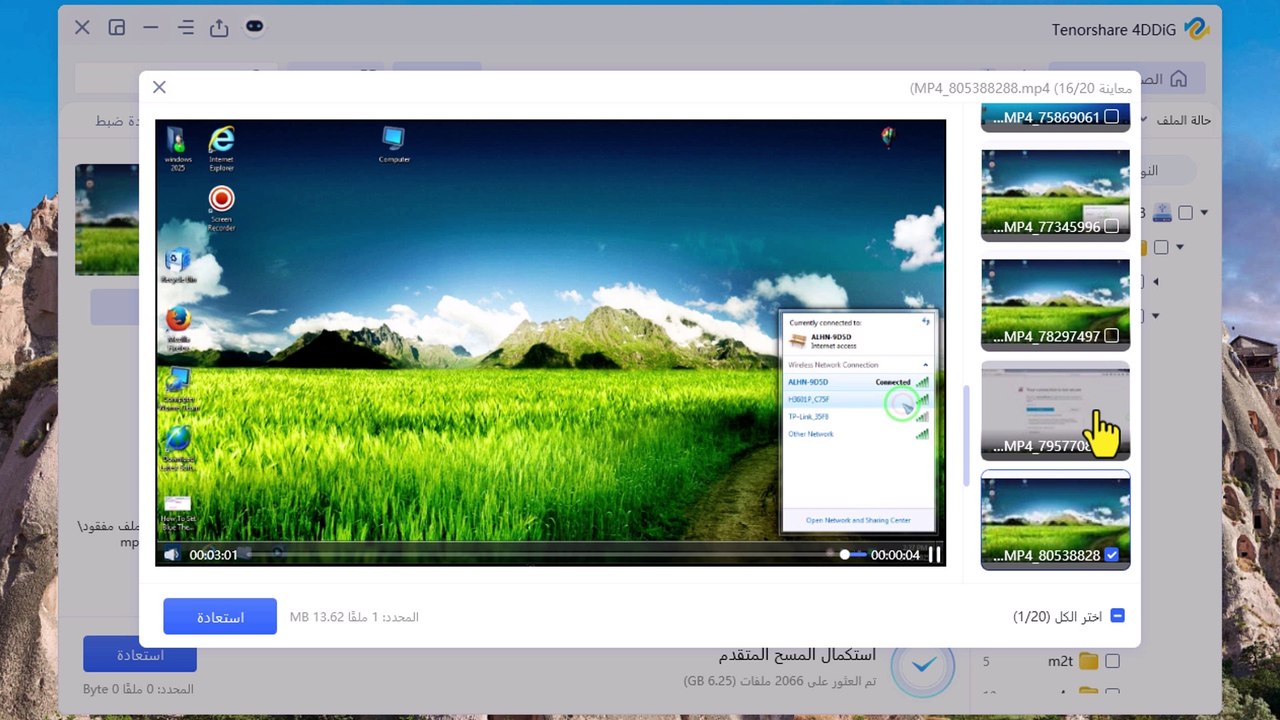
Task: Toggle the fourth tree row arrow
Action: click(1156, 316)
